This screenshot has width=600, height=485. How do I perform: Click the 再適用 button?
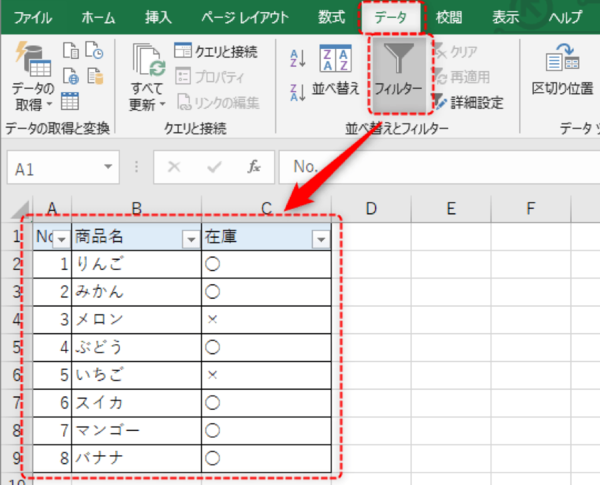pyautogui.click(x=462, y=77)
